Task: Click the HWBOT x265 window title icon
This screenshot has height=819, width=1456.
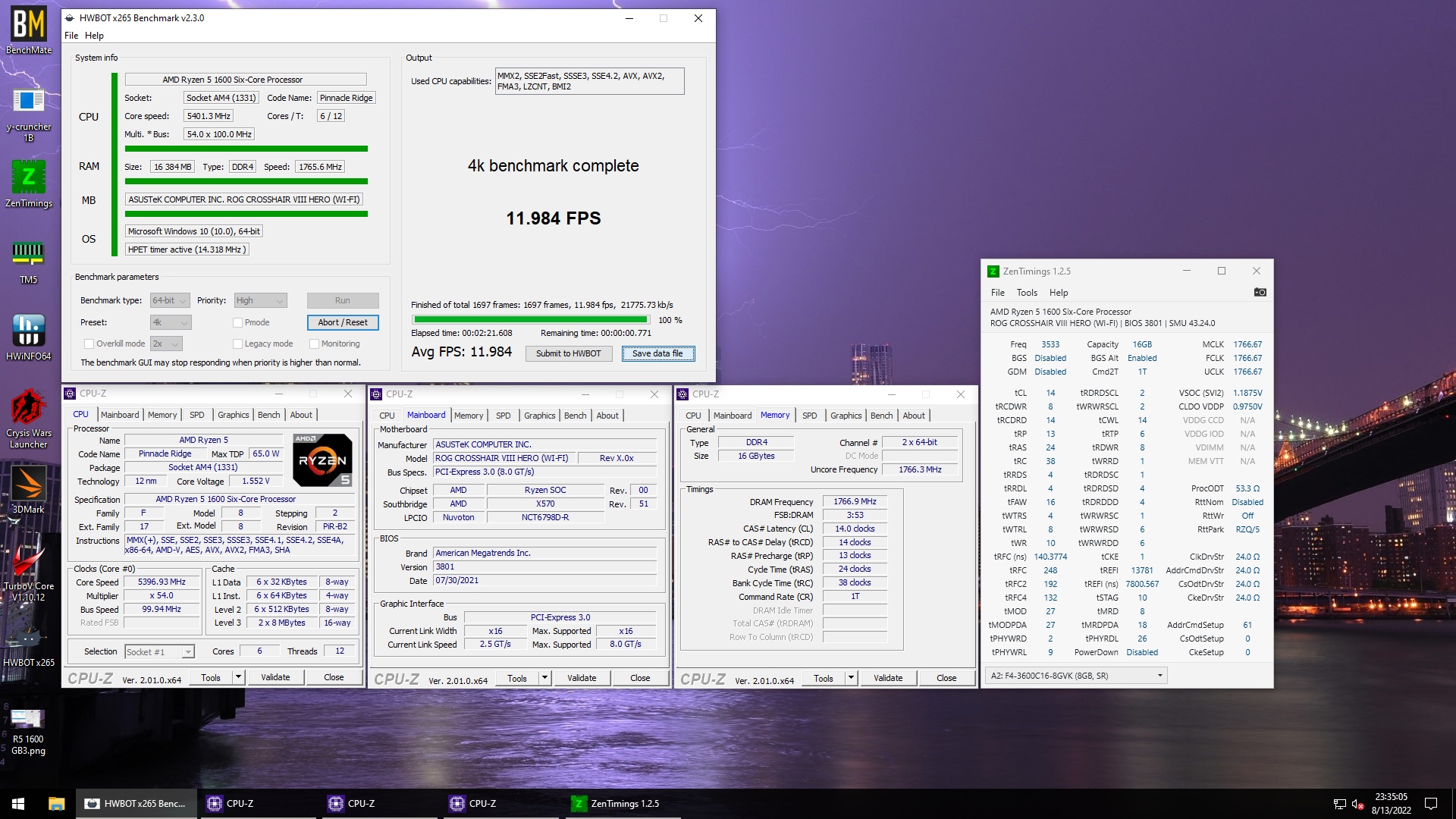Action: [71, 18]
